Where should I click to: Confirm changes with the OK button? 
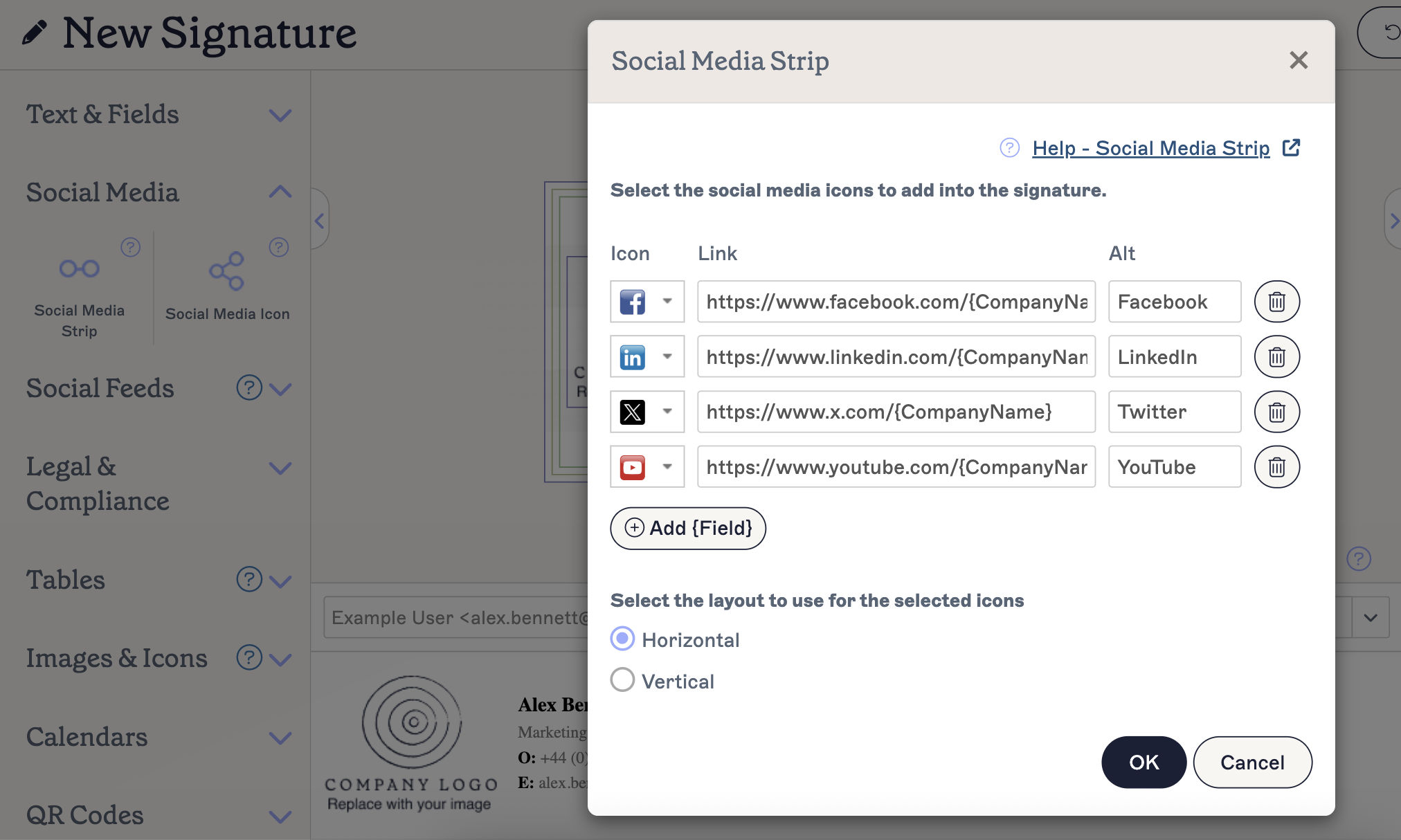point(1144,762)
